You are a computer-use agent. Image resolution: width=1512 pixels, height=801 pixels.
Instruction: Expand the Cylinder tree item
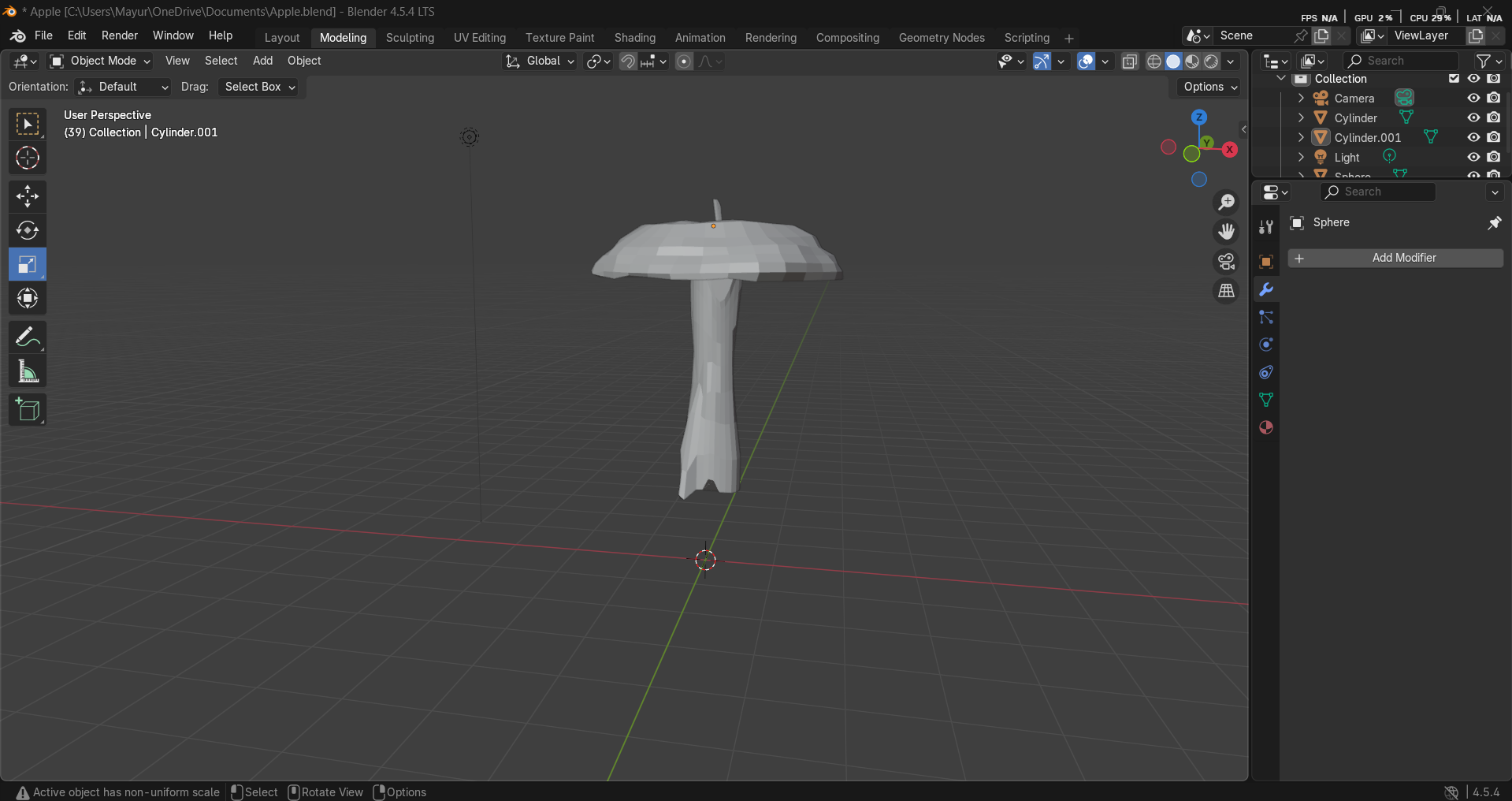[x=1301, y=117]
